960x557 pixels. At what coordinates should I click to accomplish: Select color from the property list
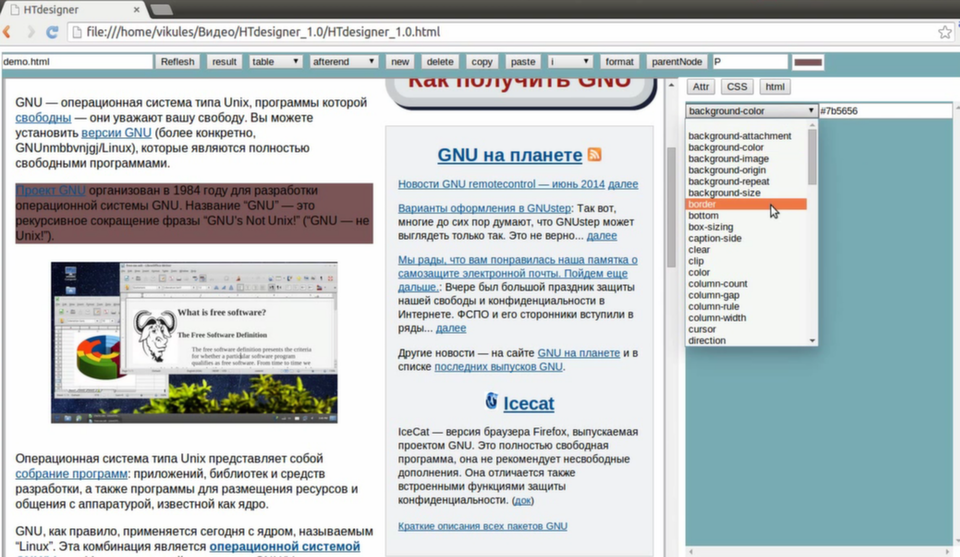coord(699,272)
